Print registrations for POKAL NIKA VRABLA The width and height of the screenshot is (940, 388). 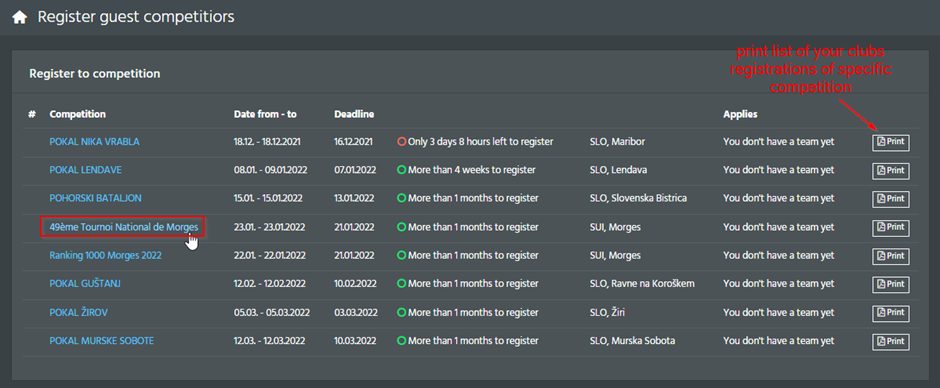point(891,143)
